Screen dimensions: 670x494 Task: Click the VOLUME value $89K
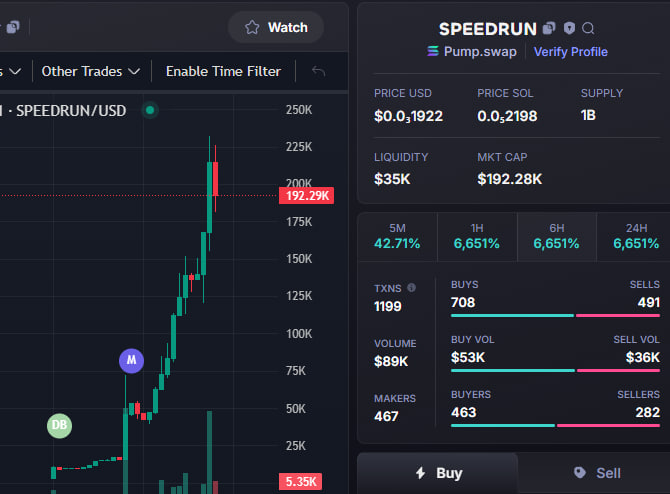[x=391, y=362]
